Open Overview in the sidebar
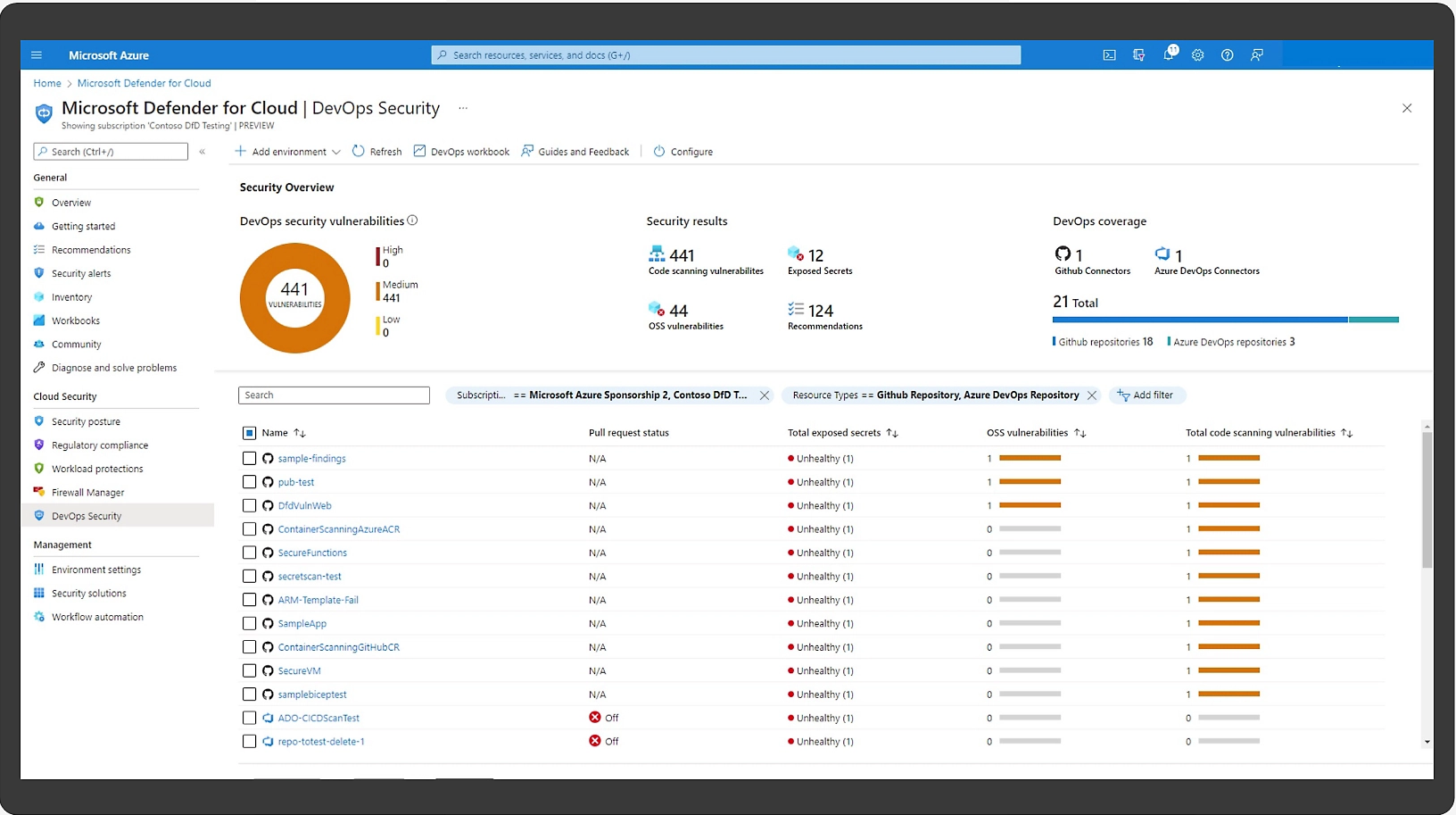The height and width of the screenshot is (815, 1456). 71,203
